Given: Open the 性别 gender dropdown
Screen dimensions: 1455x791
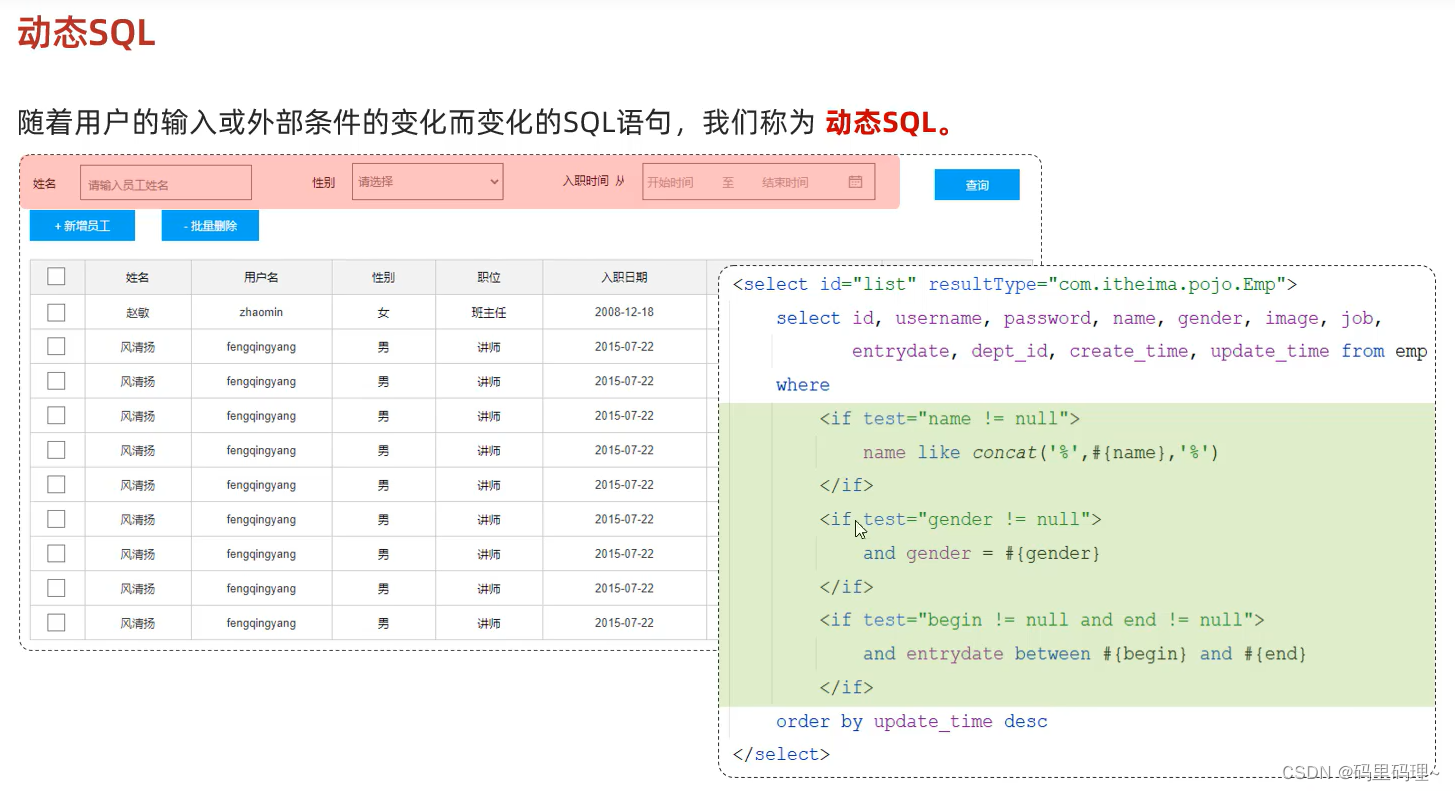Looking at the screenshot, I should [427, 181].
